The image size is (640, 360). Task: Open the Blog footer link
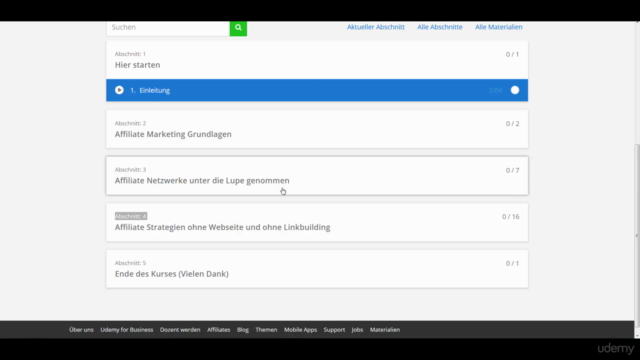tap(242, 330)
